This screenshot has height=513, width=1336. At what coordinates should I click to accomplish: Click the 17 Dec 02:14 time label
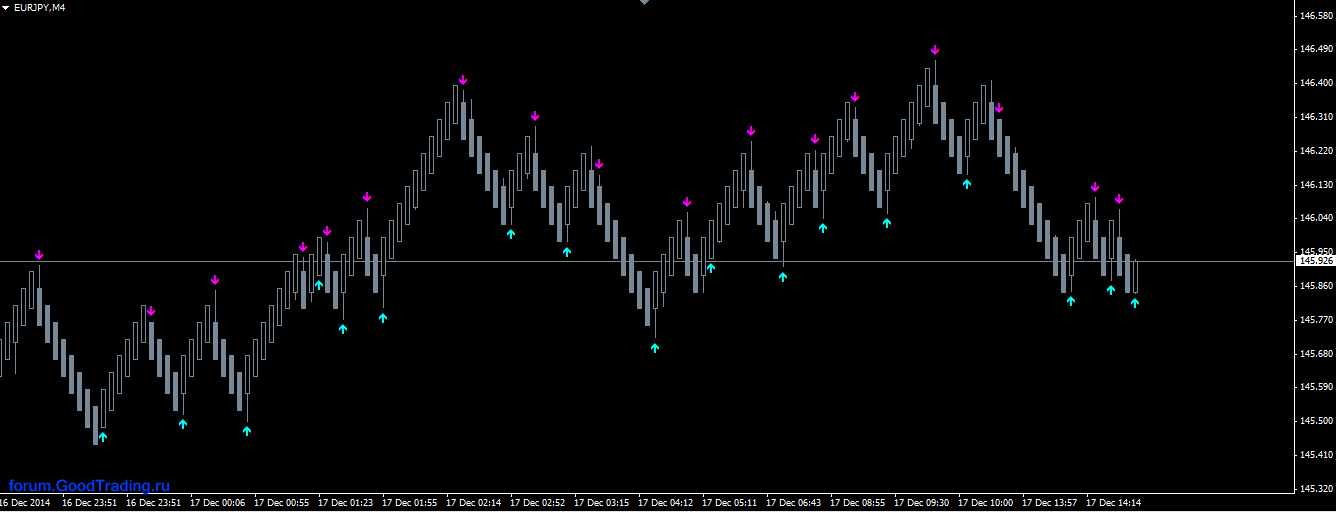coord(473,503)
